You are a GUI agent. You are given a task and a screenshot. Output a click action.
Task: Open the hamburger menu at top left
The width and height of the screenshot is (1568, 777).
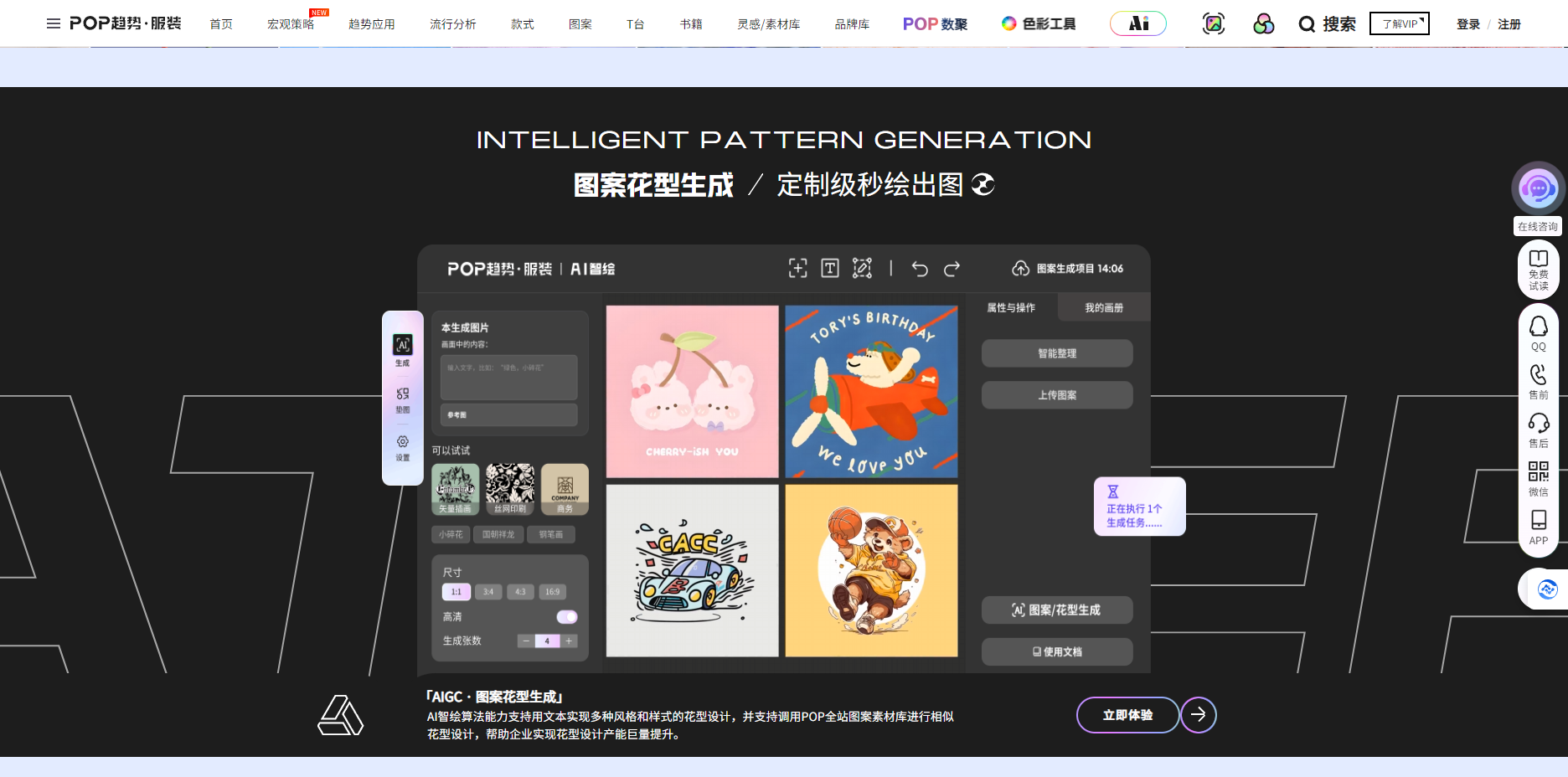tap(53, 23)
